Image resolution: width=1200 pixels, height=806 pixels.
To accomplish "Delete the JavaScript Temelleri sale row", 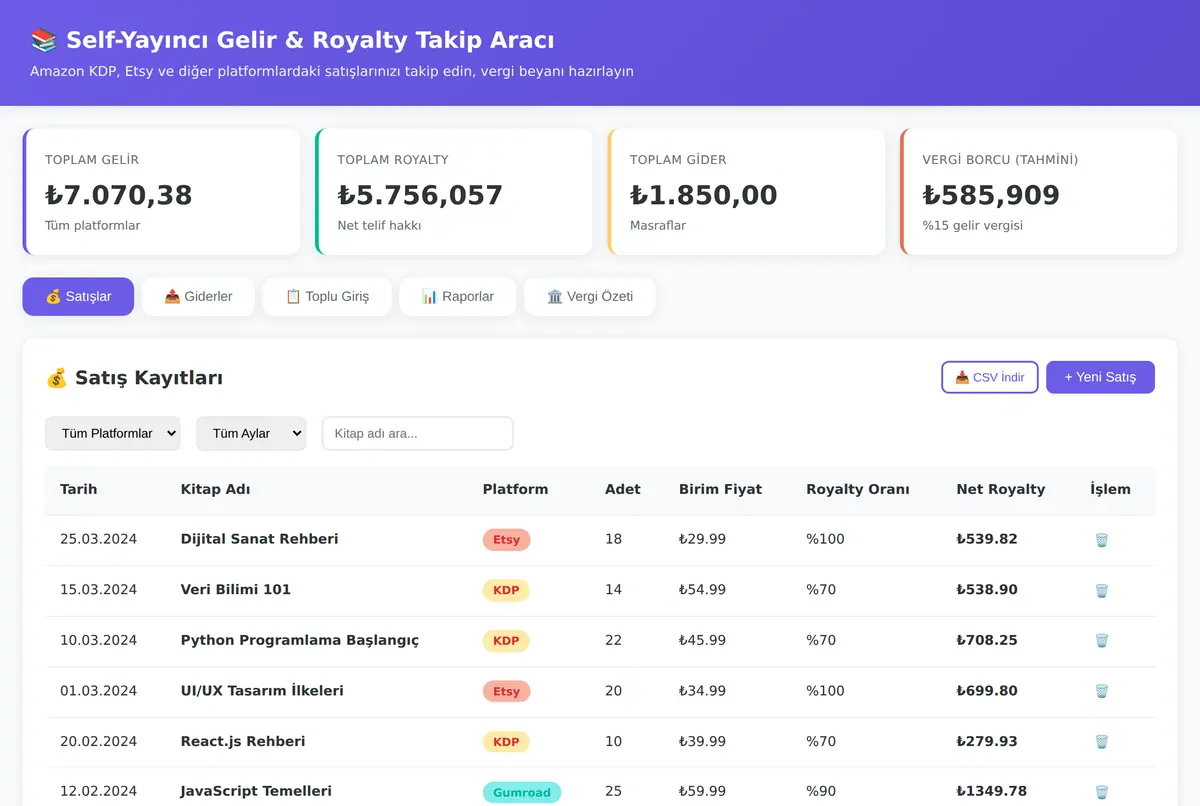I will point(1101,792).
